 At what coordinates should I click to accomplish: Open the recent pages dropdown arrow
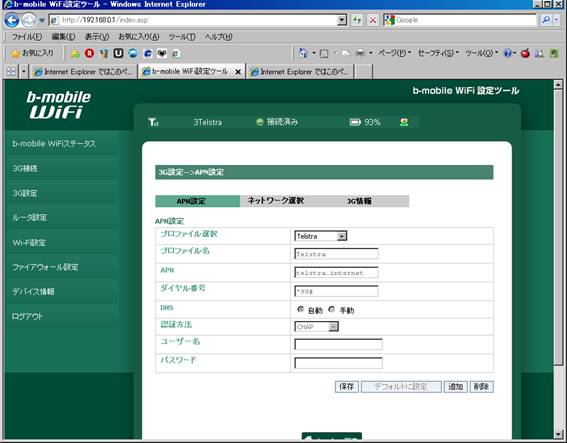(x=42, y=20)
